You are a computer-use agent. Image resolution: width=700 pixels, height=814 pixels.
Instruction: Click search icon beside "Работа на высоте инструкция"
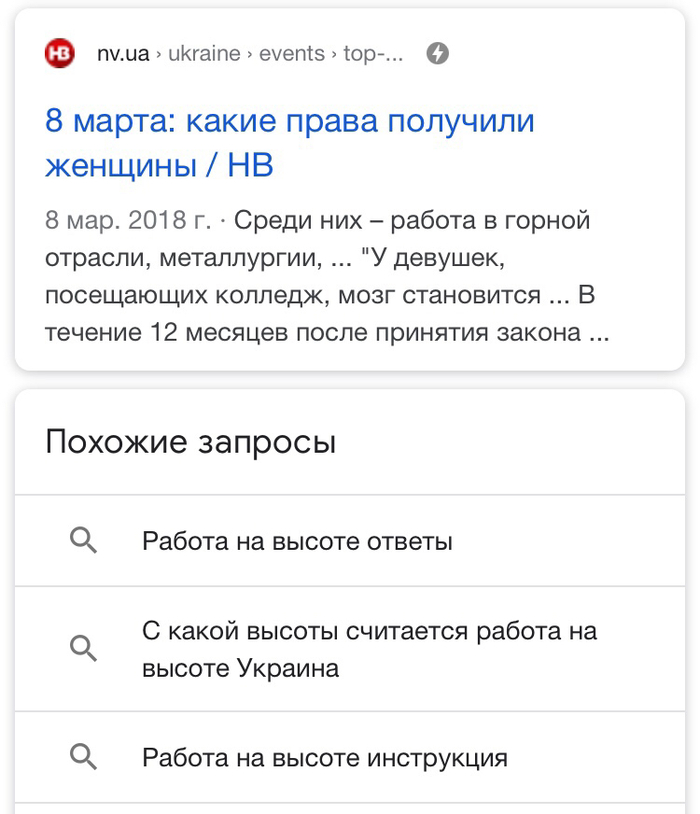point(84,757)
